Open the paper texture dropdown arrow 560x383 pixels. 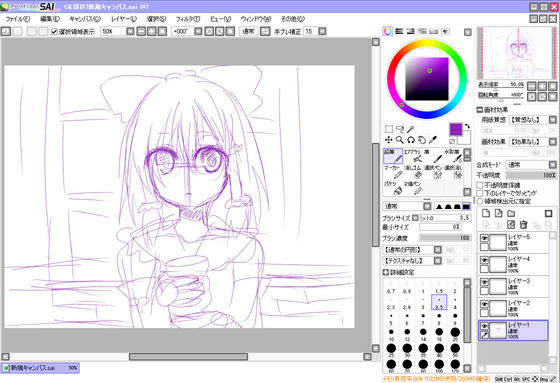552,120
